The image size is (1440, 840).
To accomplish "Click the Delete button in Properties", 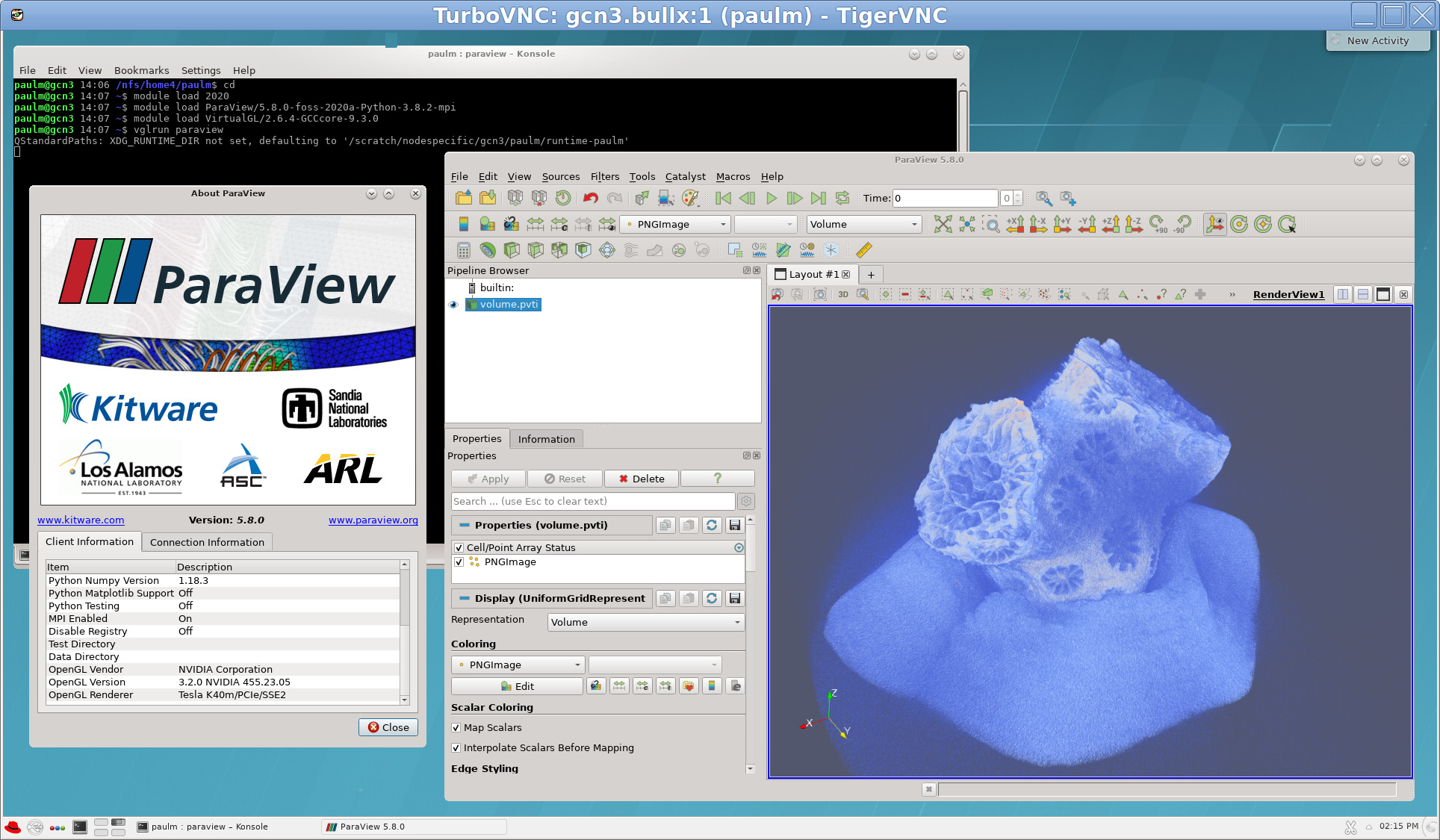I will click(x=642, y=479).
